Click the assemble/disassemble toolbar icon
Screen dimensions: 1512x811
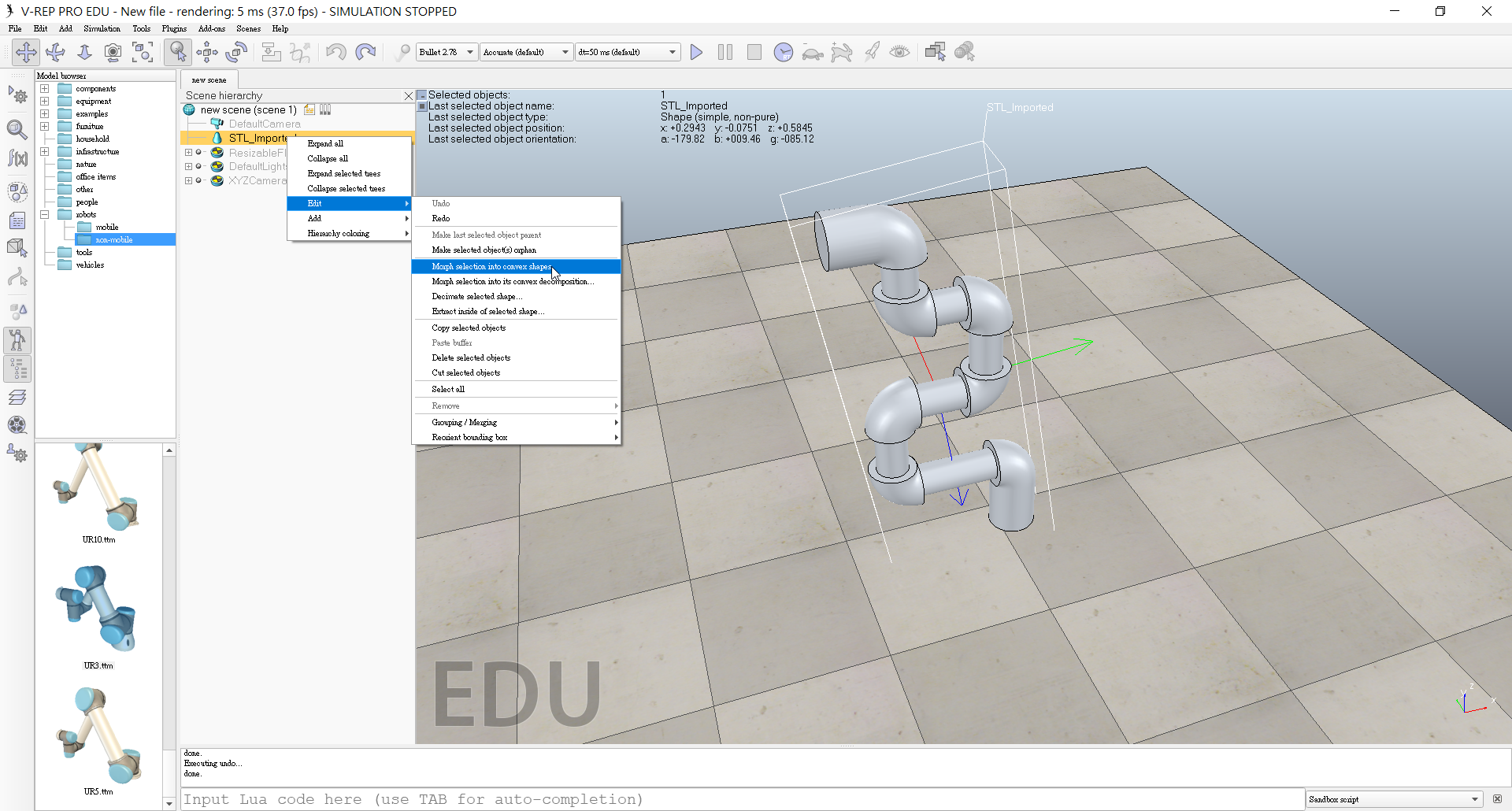tap(271, 52)
